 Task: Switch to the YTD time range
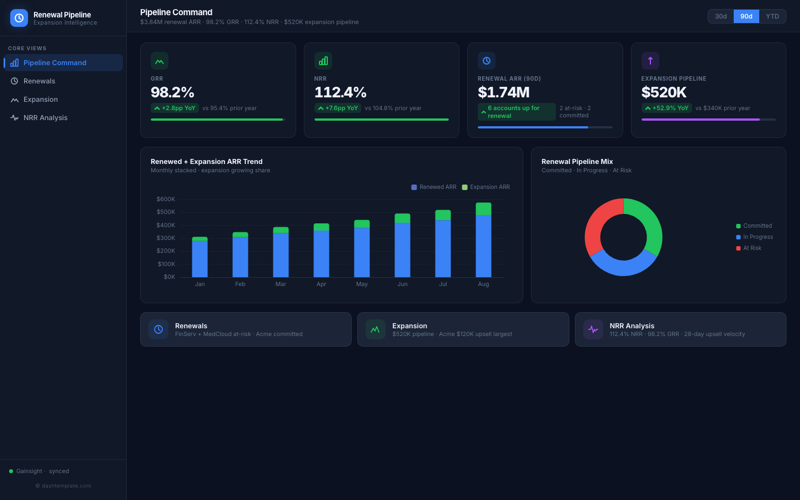pos(772,16)
